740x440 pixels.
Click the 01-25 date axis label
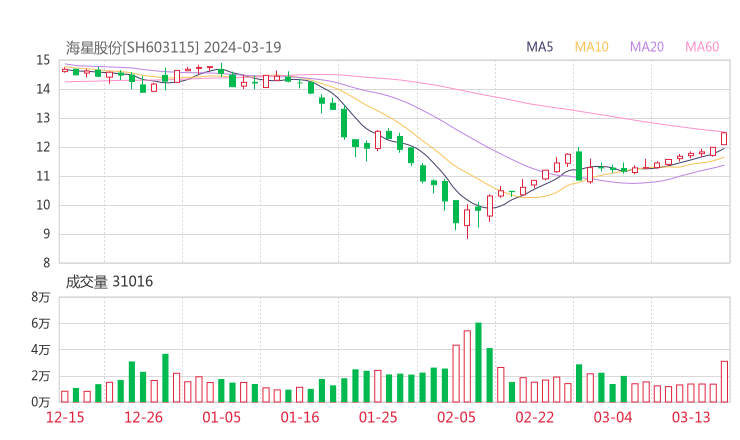378,417
